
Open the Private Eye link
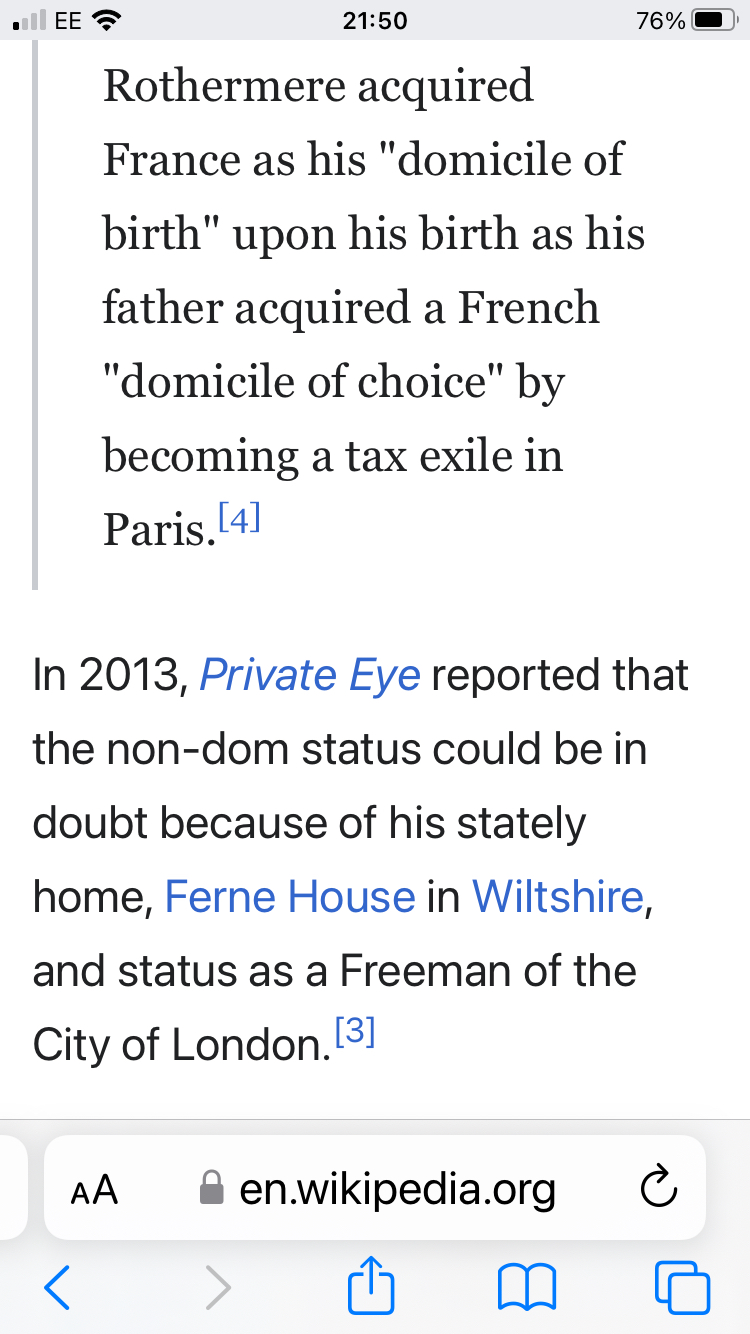310,676
